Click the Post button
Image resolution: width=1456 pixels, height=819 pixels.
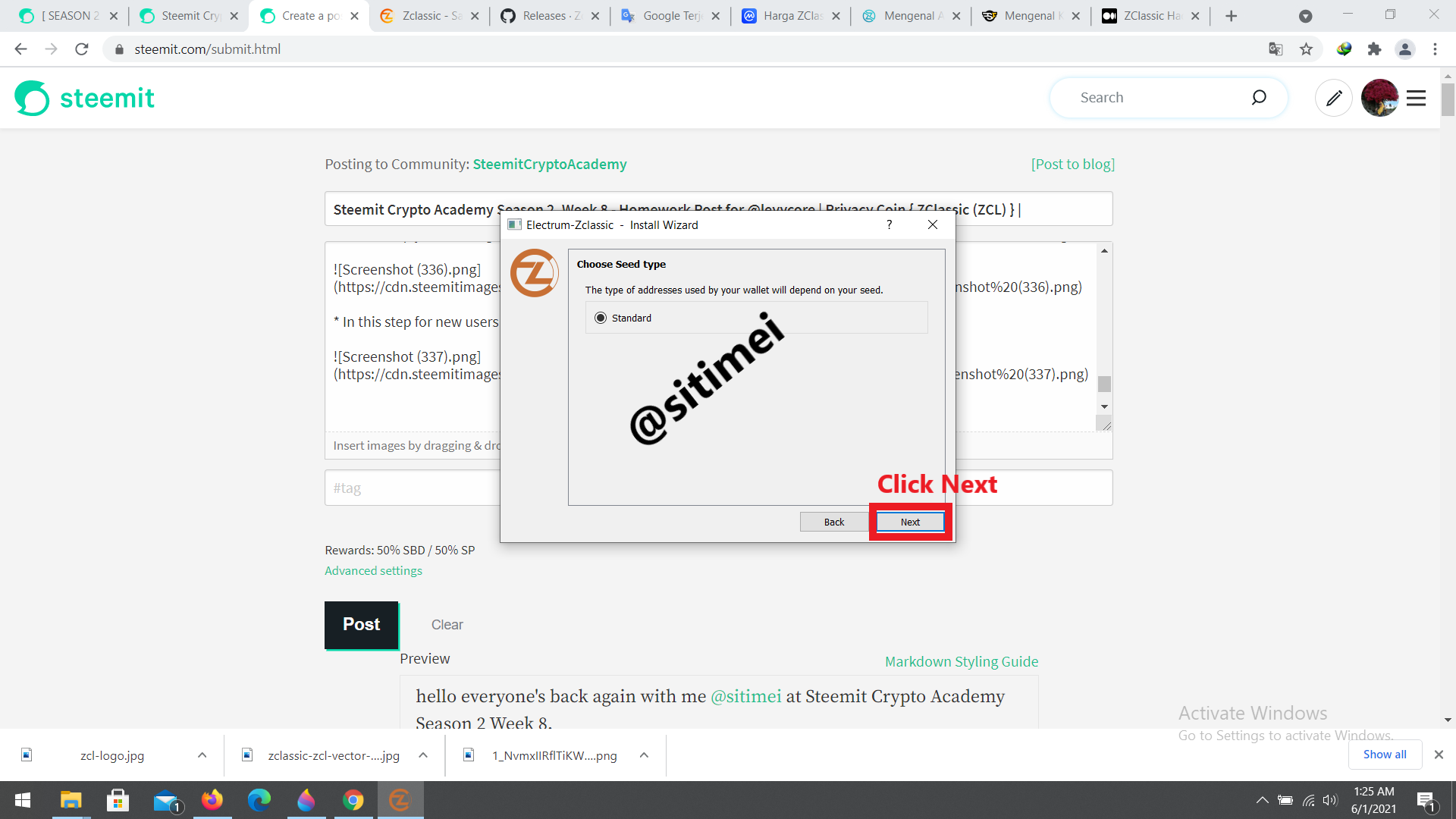361,625
